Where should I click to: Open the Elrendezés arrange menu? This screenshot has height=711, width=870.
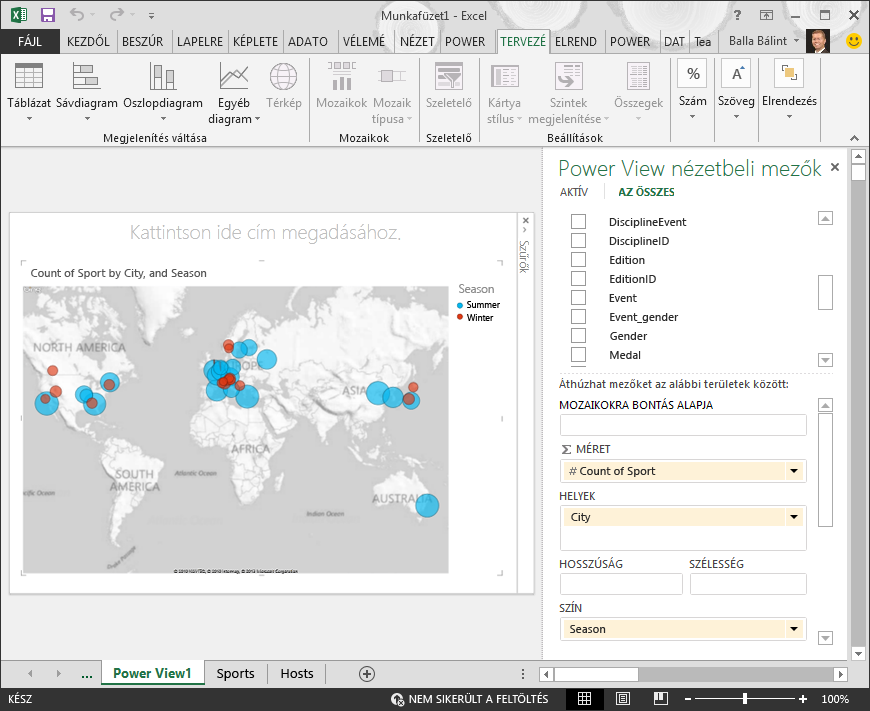[x=789, y=90]
